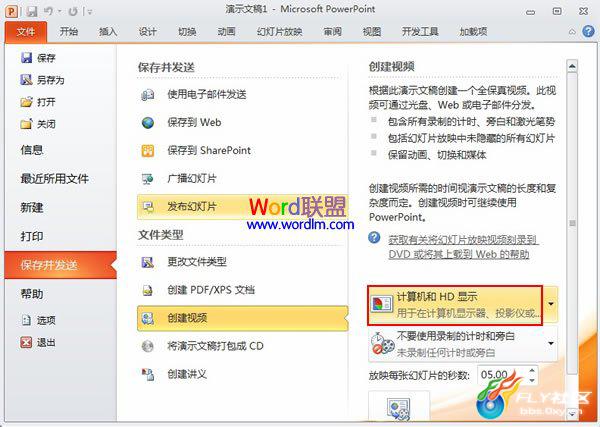Click the 计算机和 HD 显示 display icon
The image size is (600, 427).
382,304
